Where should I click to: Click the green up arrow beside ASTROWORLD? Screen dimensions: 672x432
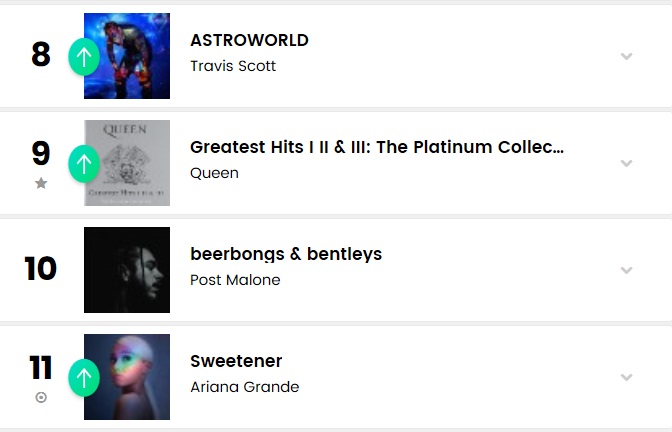tap(84, 57)
